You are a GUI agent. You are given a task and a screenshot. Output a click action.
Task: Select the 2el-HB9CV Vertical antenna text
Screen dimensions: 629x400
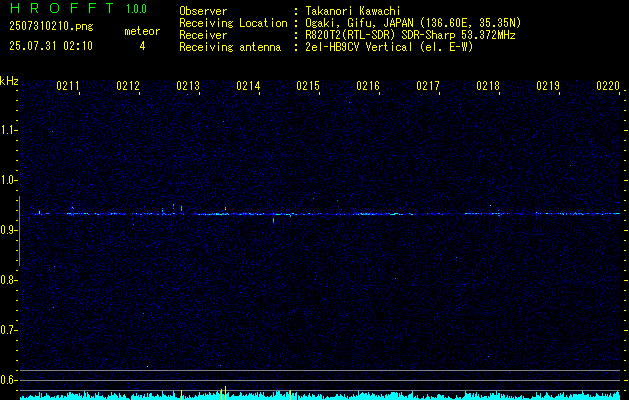click(x=389, y=47)
